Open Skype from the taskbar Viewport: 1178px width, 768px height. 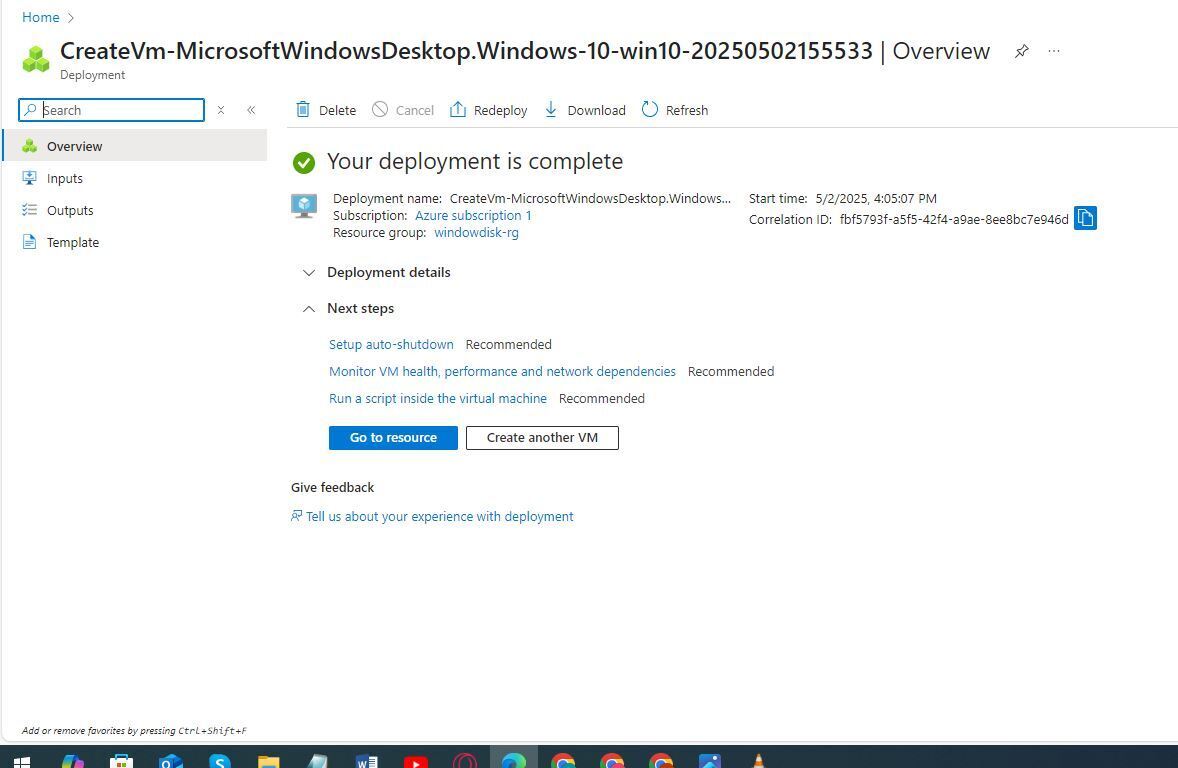point(219,760)
